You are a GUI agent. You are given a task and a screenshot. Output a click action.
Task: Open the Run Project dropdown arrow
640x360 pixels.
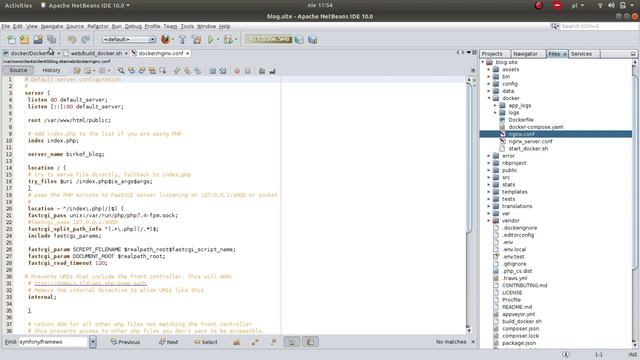218,40
